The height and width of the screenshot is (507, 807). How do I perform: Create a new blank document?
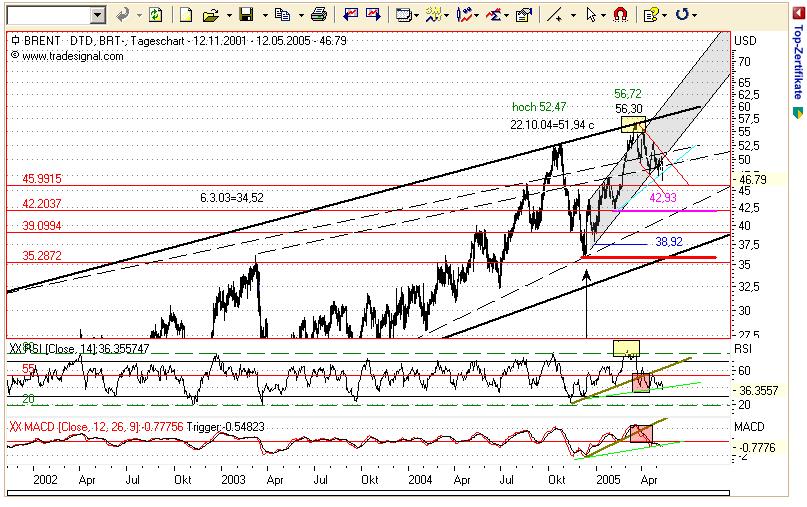click(x=186, y=15)
